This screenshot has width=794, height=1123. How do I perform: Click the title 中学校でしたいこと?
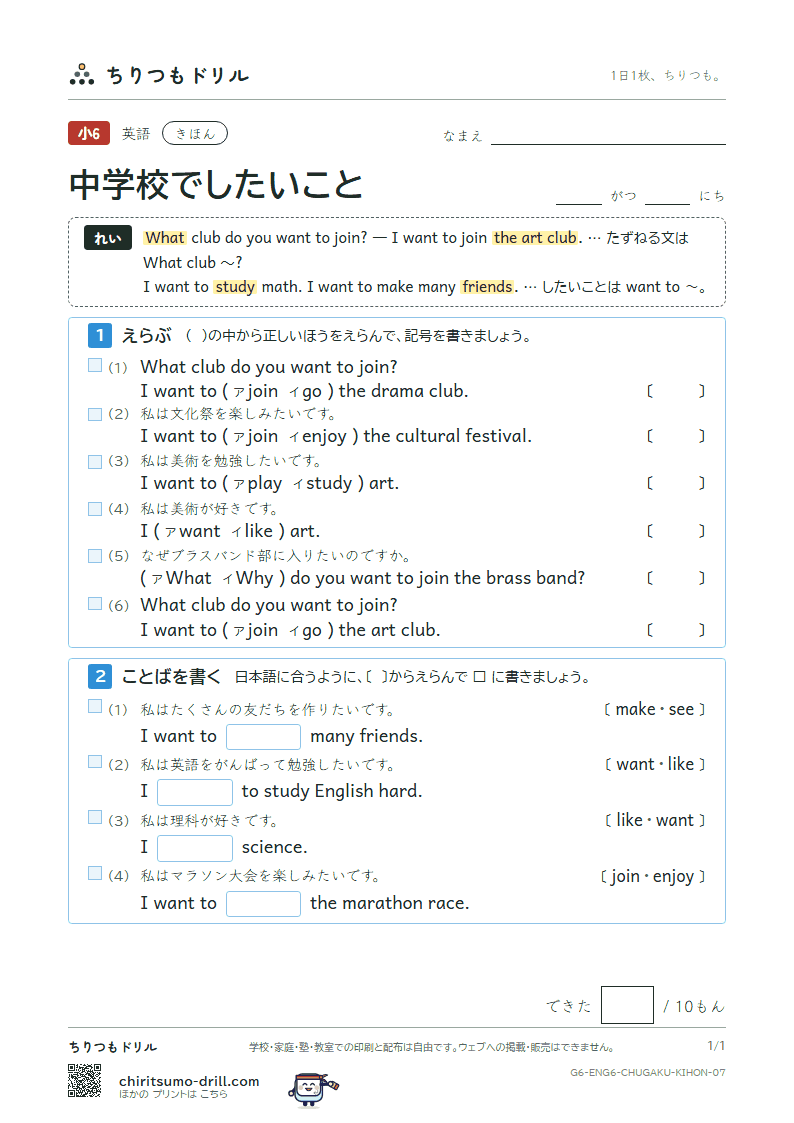pos(216,185)
